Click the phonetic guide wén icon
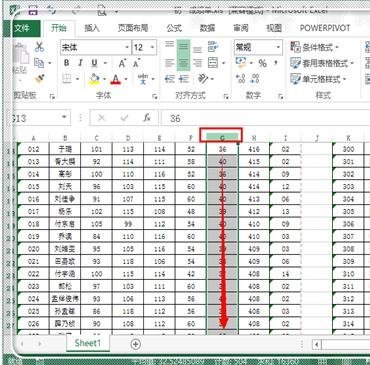This screenshot has width=370, height=365. click(143, 79)
